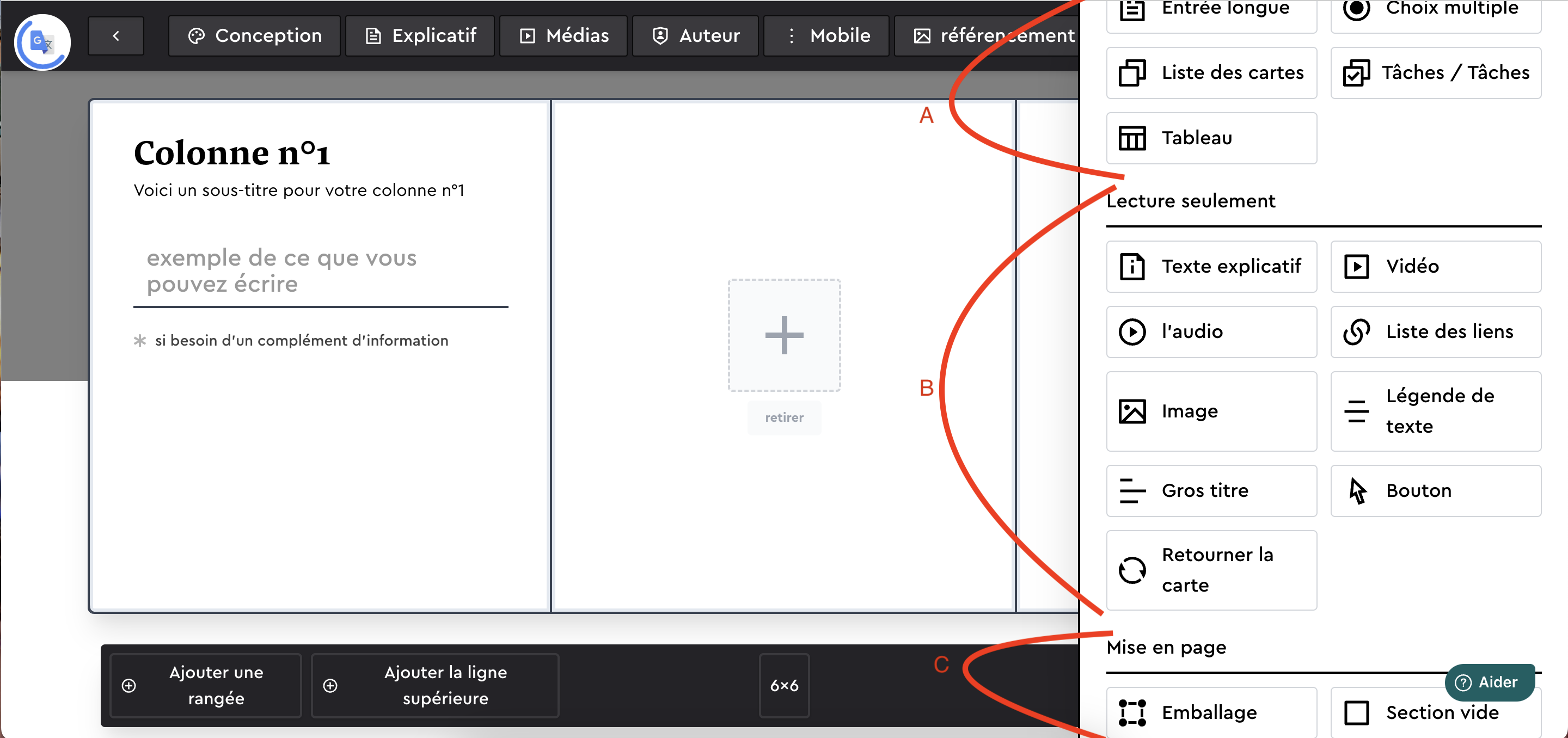Image resolution: width=1568 pixels, height=738 pixels.
Task: Open the Auteur tab
Action: click(x=695, y=36)
